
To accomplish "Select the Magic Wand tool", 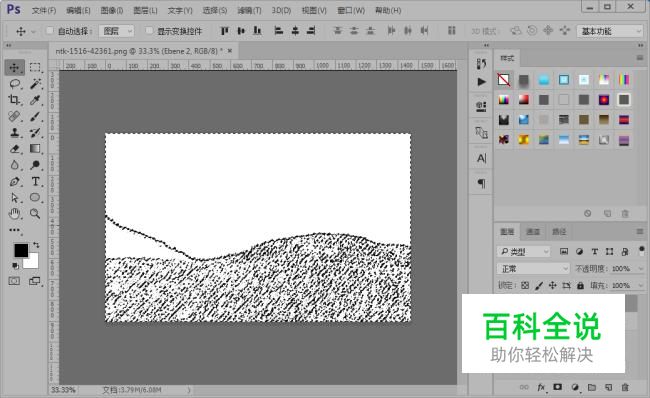I will (36, 84).
